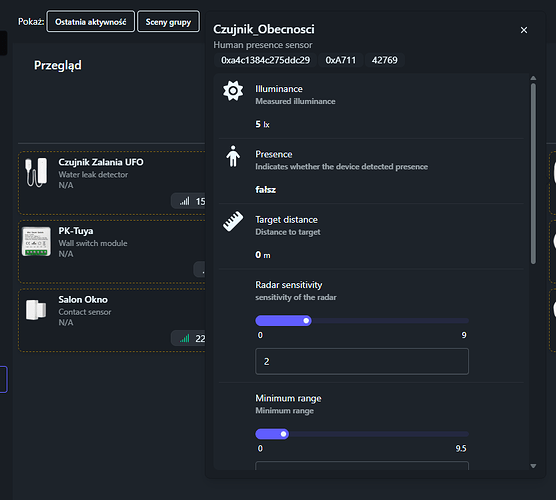Click the Radar sensitivity slider handle
The height and width of the screenshot is (500, 556).
click(306, 321)
